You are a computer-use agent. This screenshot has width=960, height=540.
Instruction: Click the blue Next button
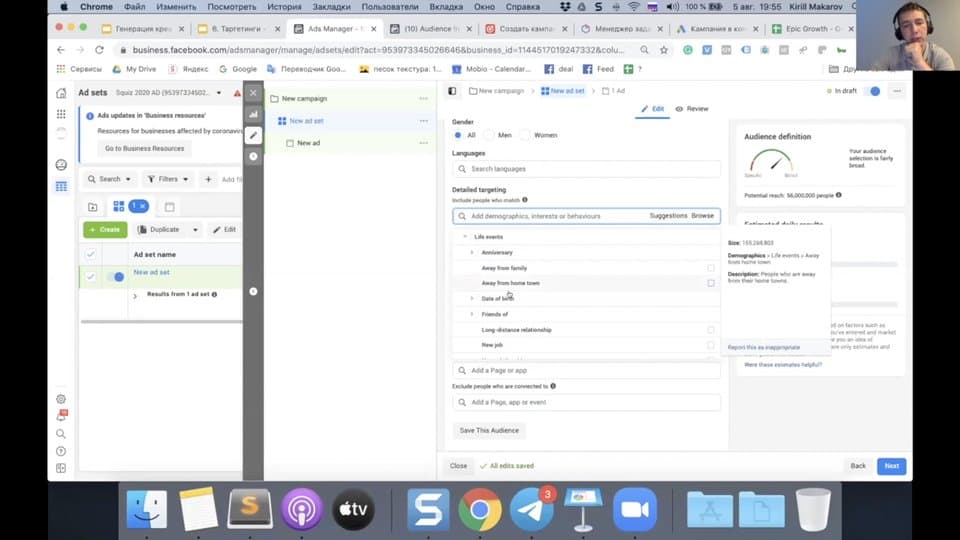point(891,466)
